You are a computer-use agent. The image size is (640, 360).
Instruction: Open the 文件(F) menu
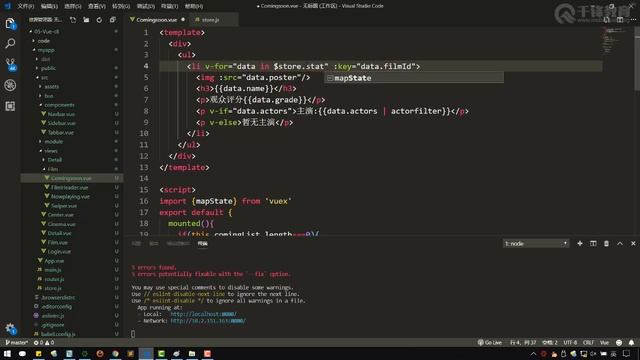[x=25, y=6]
